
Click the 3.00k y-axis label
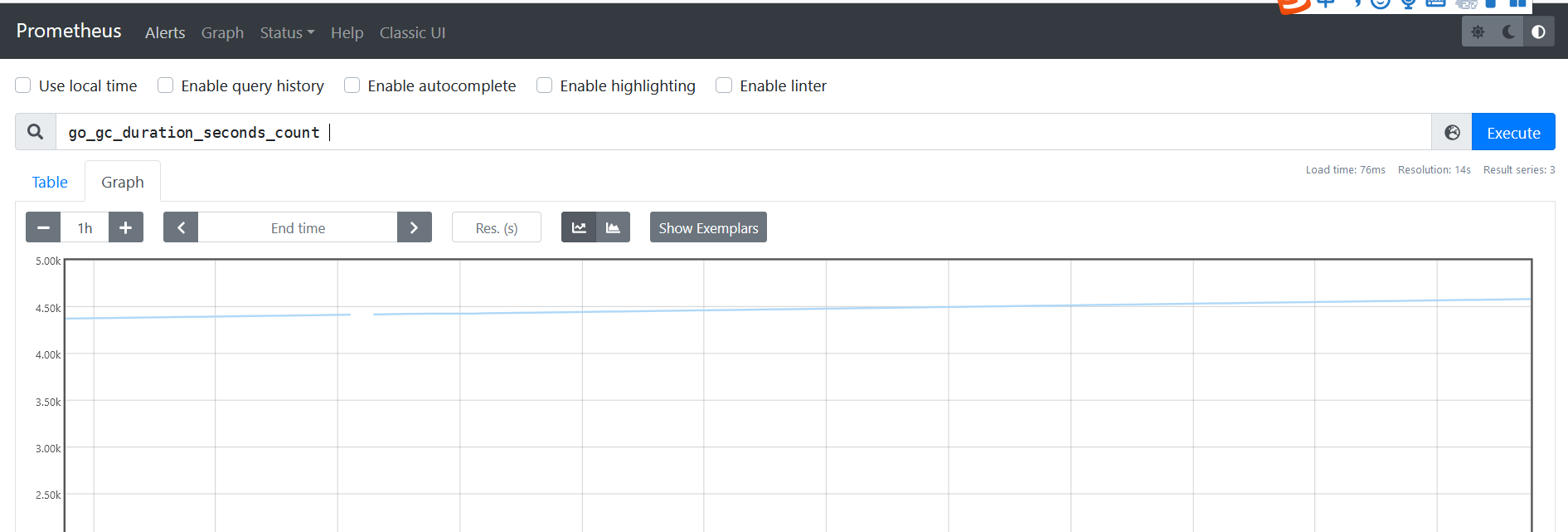click(48, 448)
